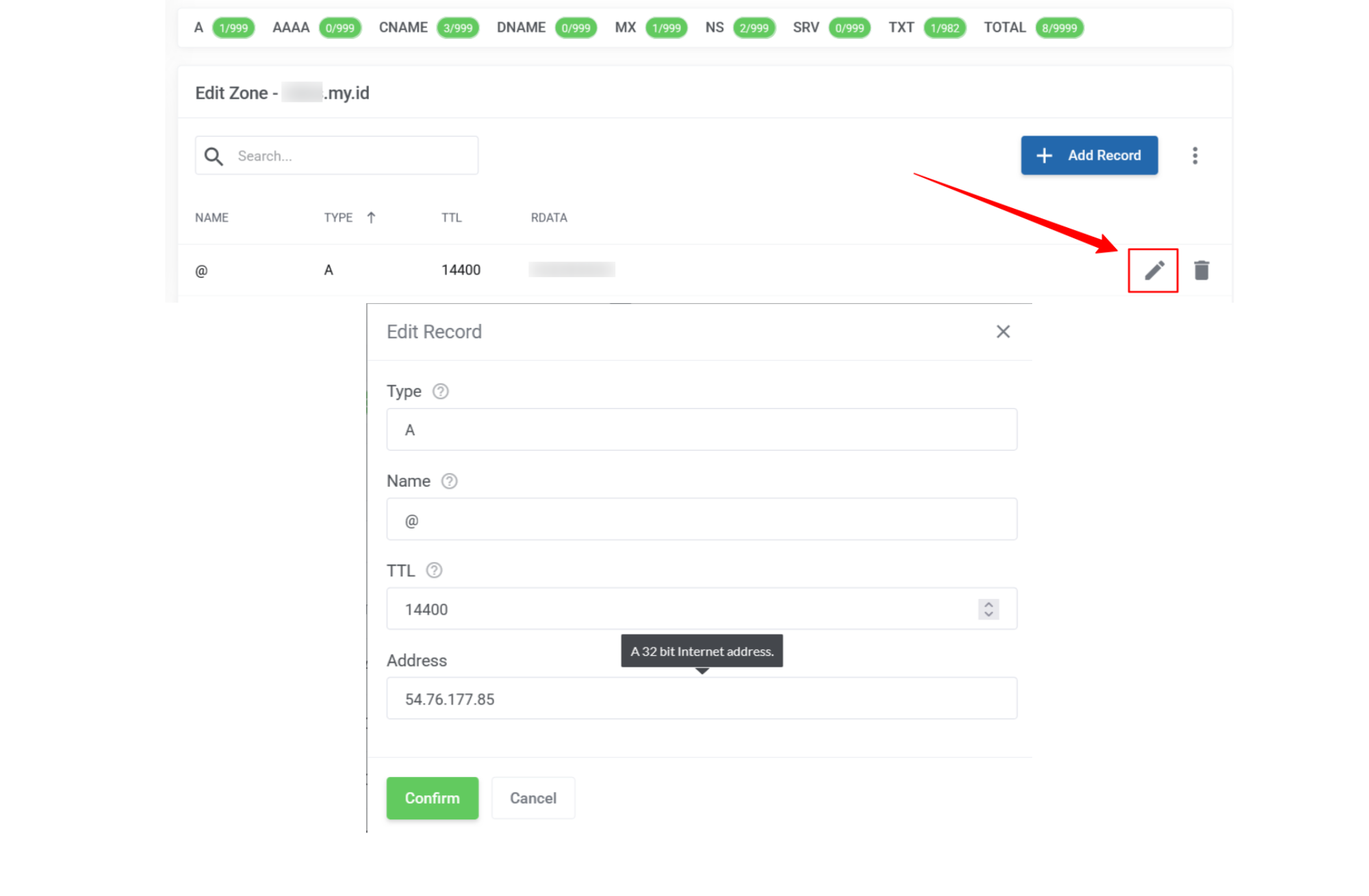Open the three-dot more options menu

point(1194,155)
